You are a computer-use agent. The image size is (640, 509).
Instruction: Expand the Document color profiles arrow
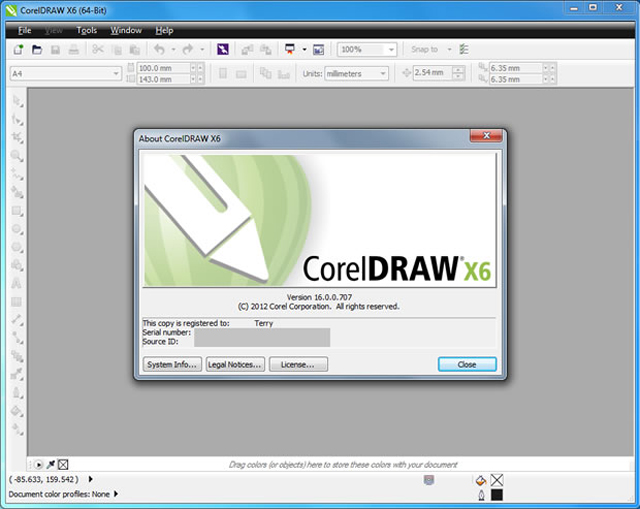point(116,494)
